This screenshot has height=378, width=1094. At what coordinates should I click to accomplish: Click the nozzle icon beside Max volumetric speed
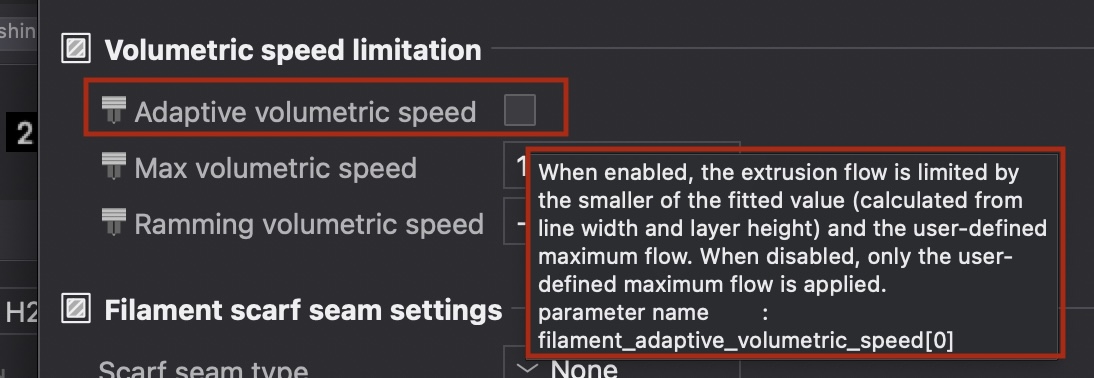113,167
